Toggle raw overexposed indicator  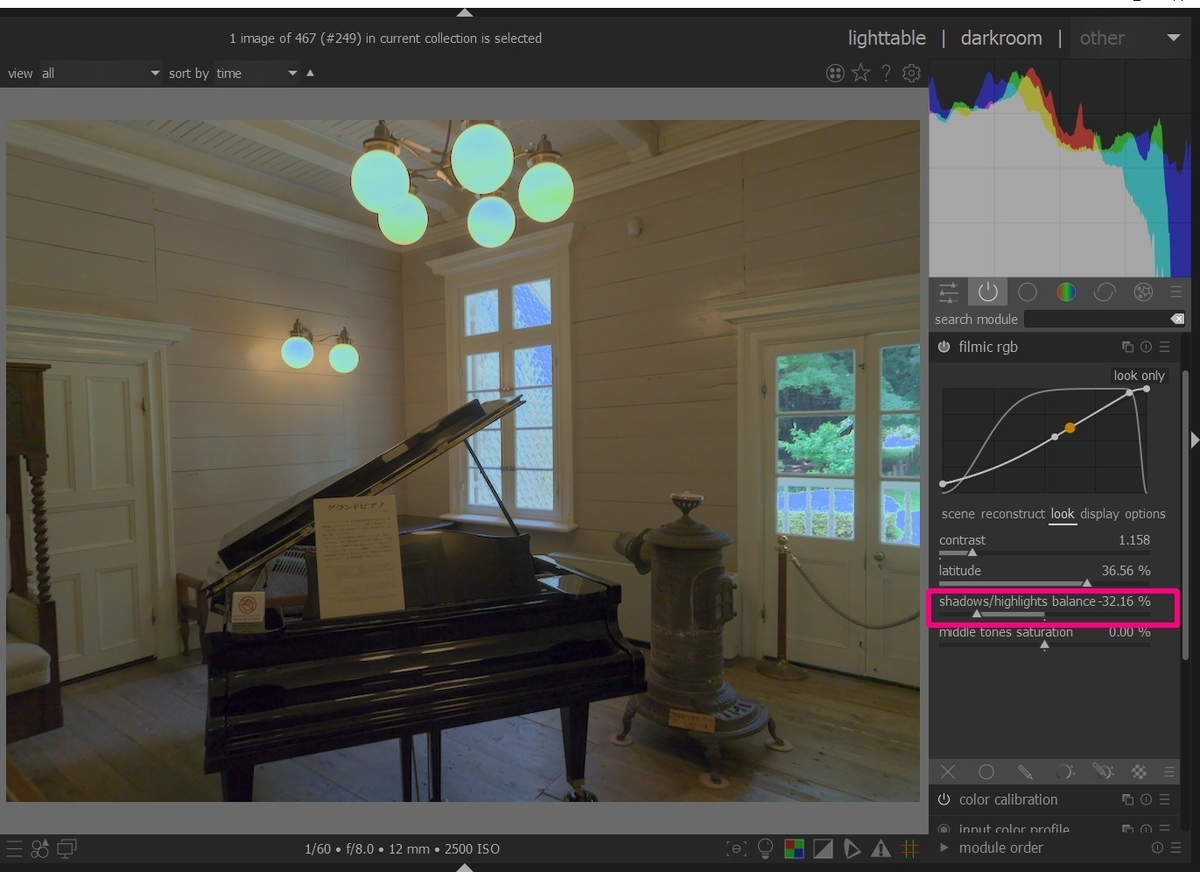click(x=794, y=849)
